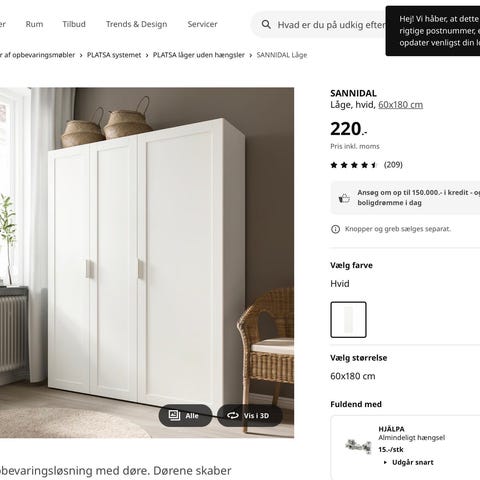
Task: Open the Rum menu
Action: [x=34, y=24]
